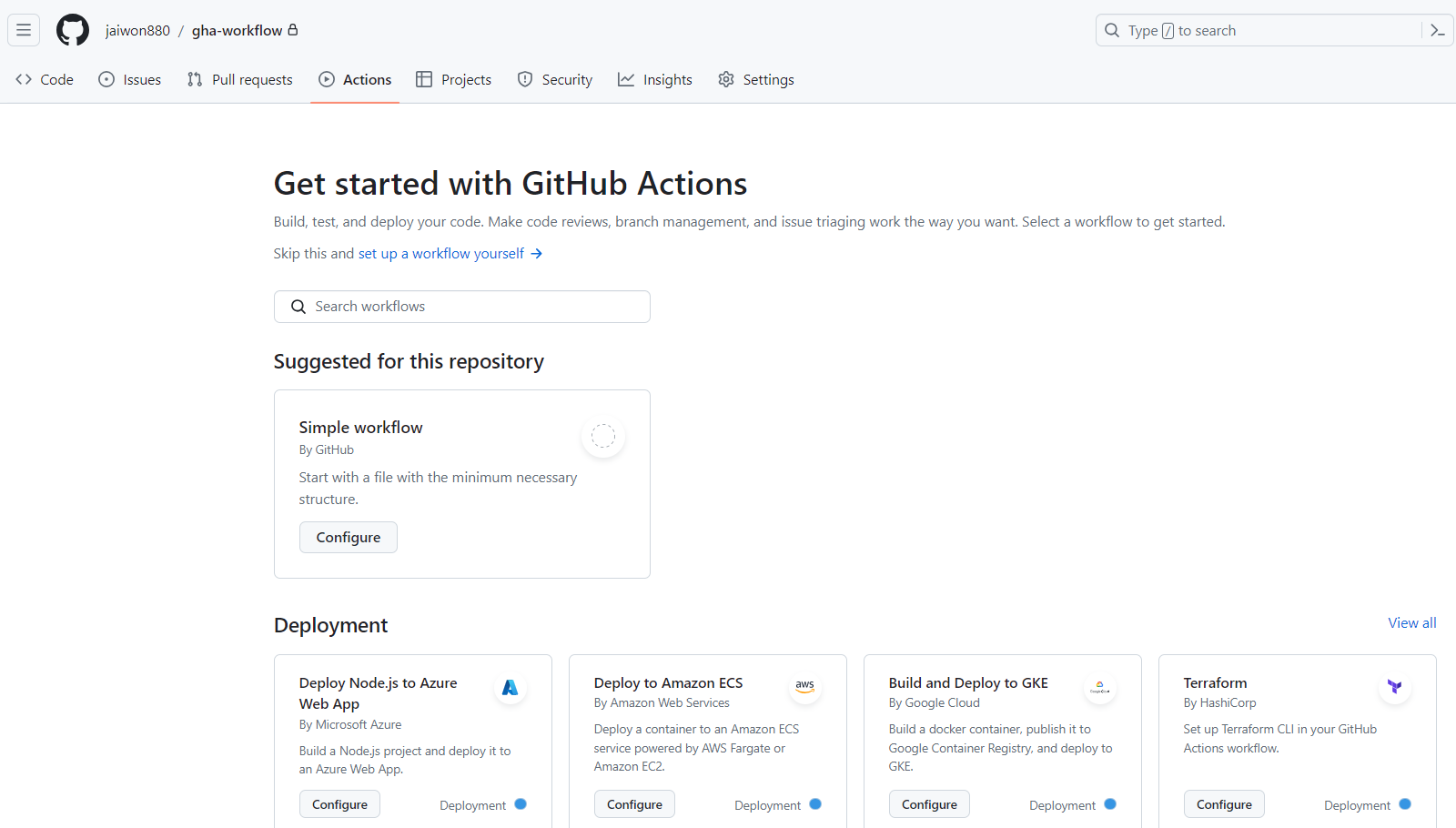The image size is (1456, 828).
Task: Open gha-workflow repository link
Action: pos(238,30)
